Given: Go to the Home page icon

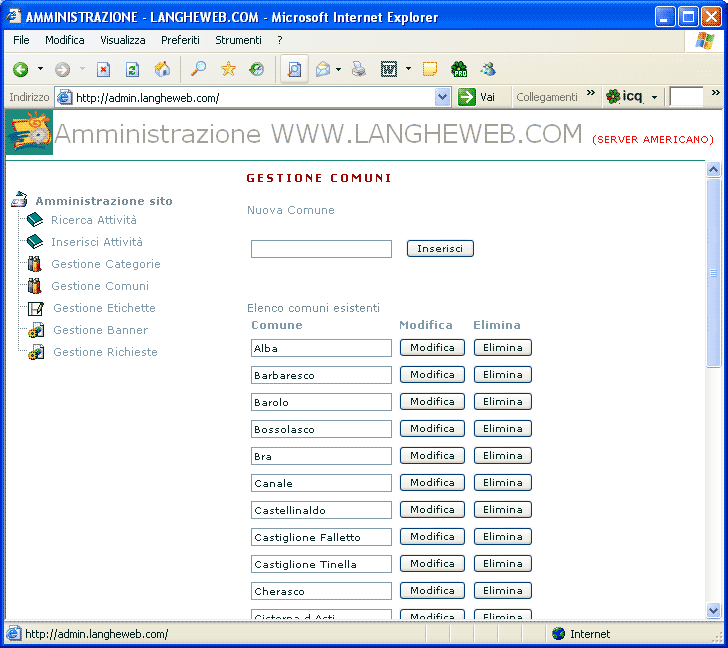Looking at the screenshot, I should 162,69.
